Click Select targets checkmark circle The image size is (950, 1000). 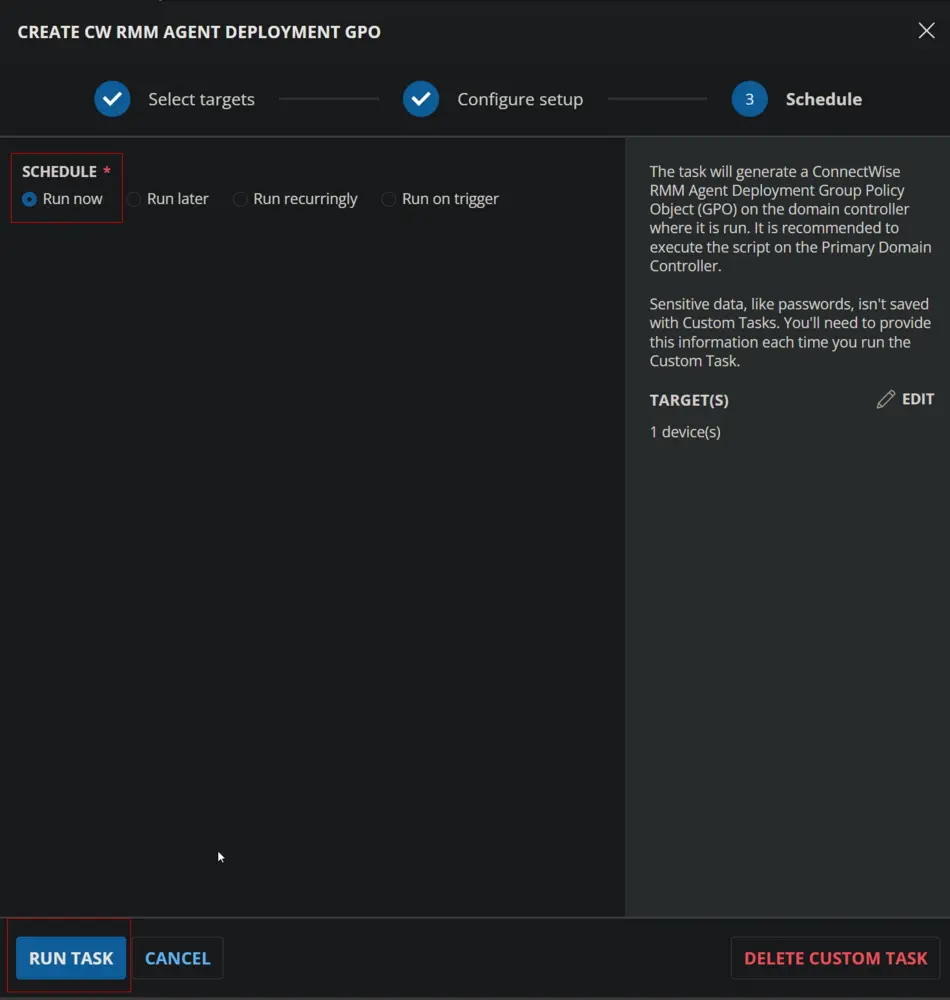(112, 99)
